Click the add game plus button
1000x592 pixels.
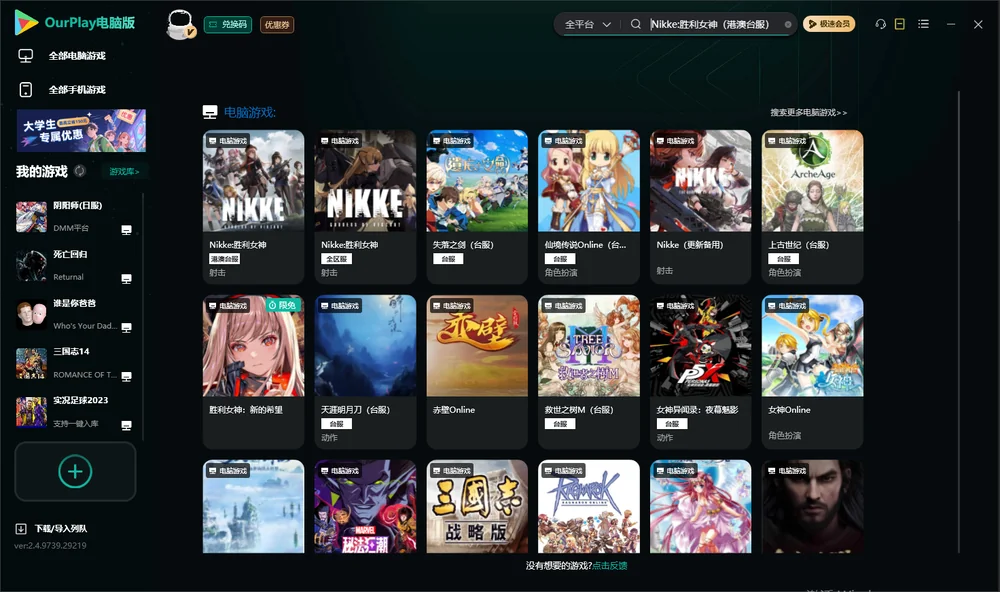coord(75,471)
